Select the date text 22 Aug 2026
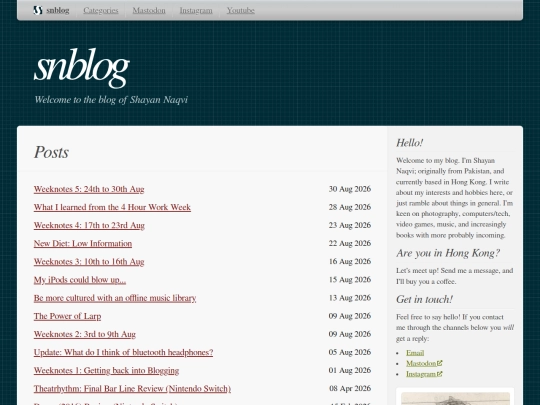 click(x=350, y=243)
